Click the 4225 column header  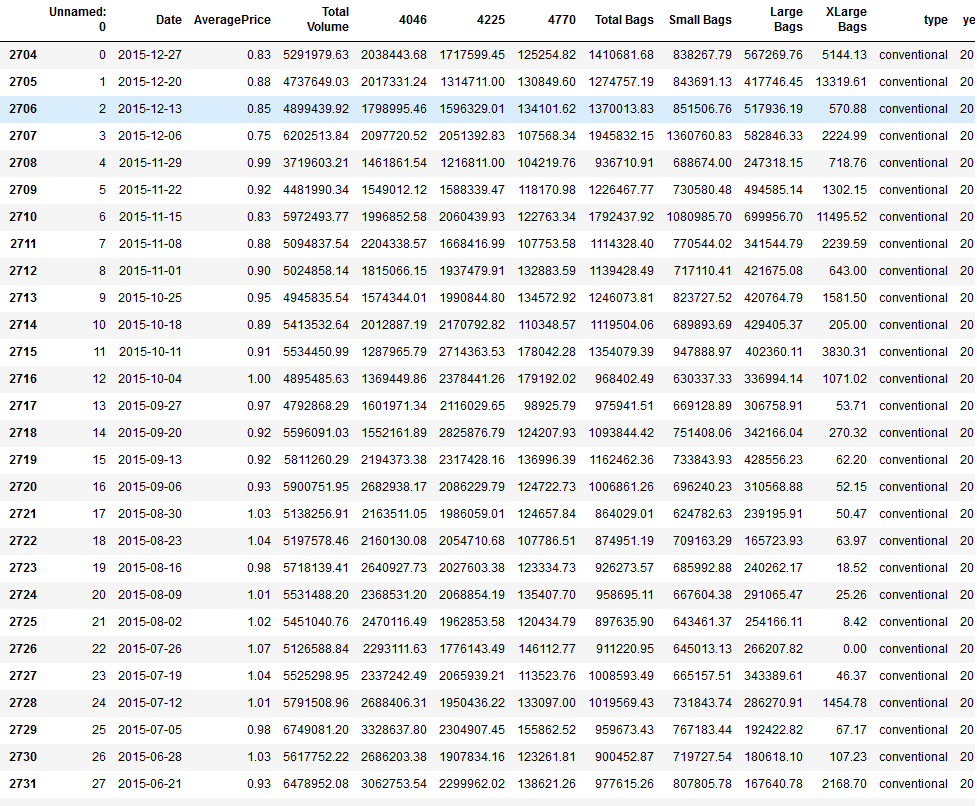click(490, 20)
